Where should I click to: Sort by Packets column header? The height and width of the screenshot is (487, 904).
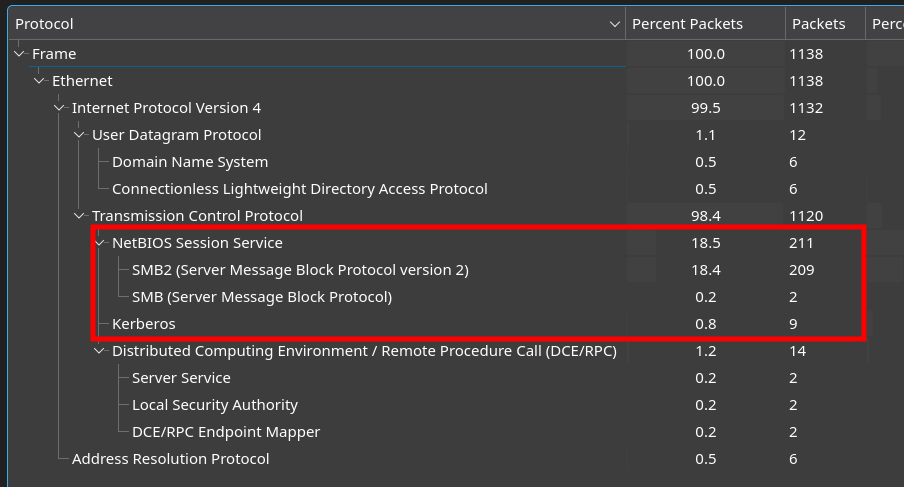click(818, 24)
